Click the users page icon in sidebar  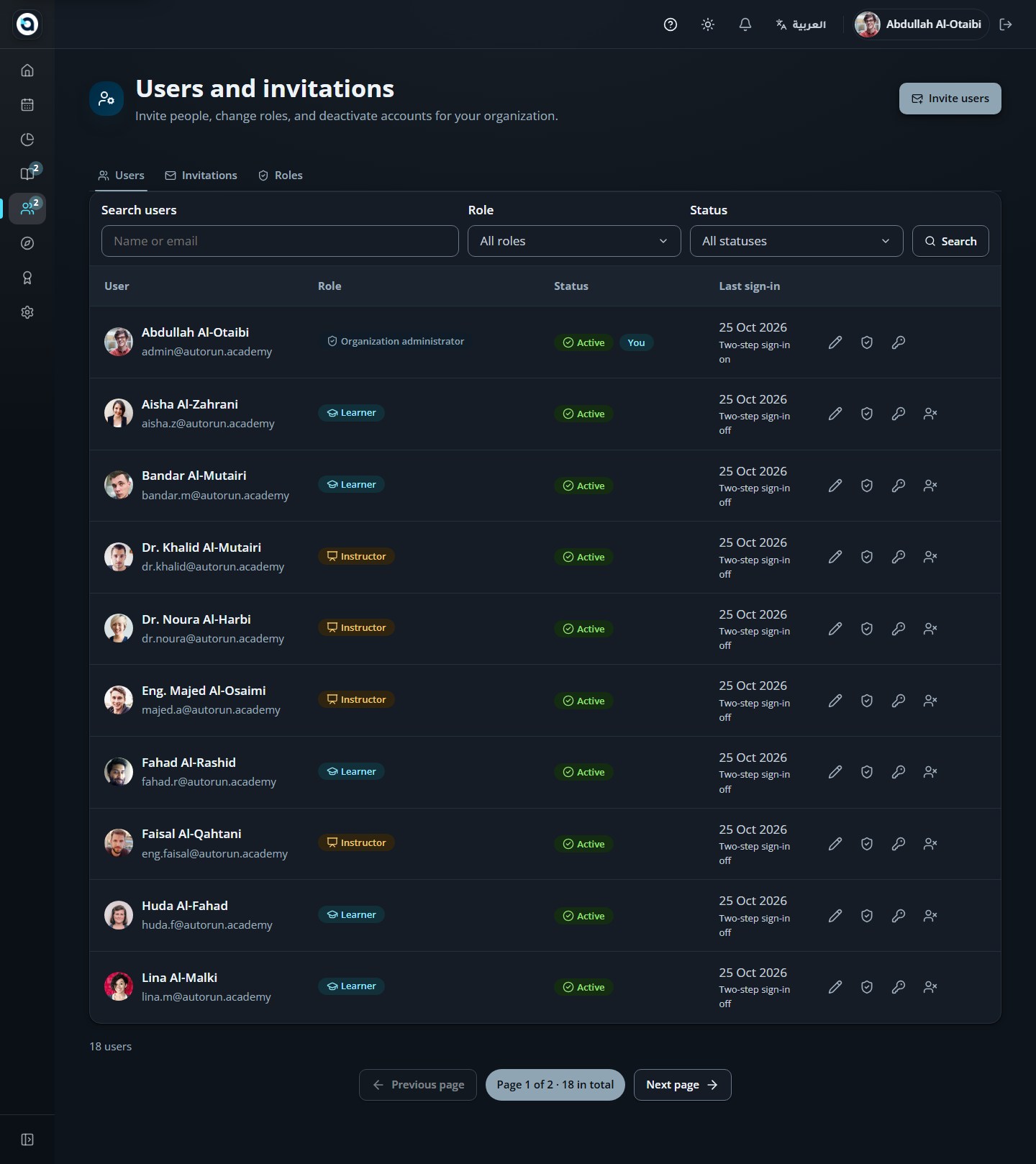point(27,209)
